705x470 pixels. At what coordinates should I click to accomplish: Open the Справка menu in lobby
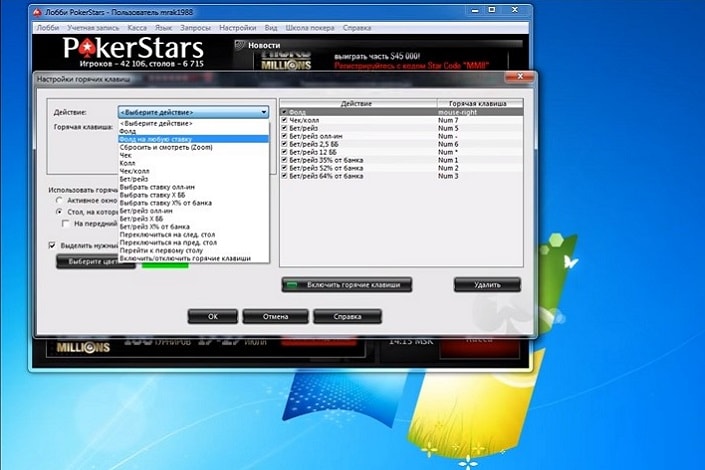pos(357,28)
